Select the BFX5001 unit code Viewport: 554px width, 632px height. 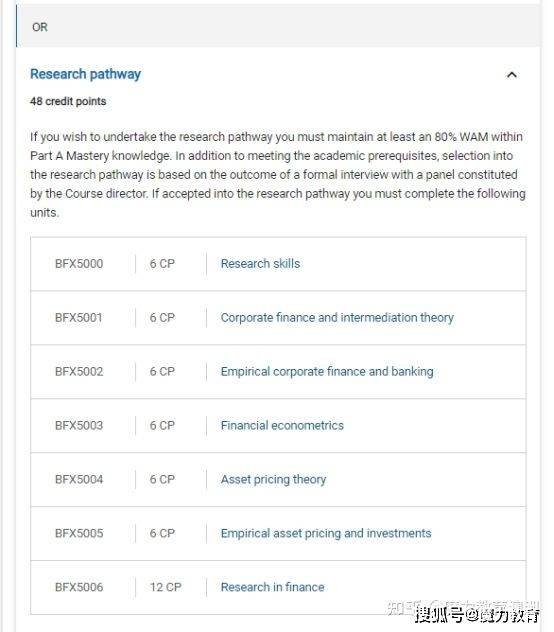[79, 318]
